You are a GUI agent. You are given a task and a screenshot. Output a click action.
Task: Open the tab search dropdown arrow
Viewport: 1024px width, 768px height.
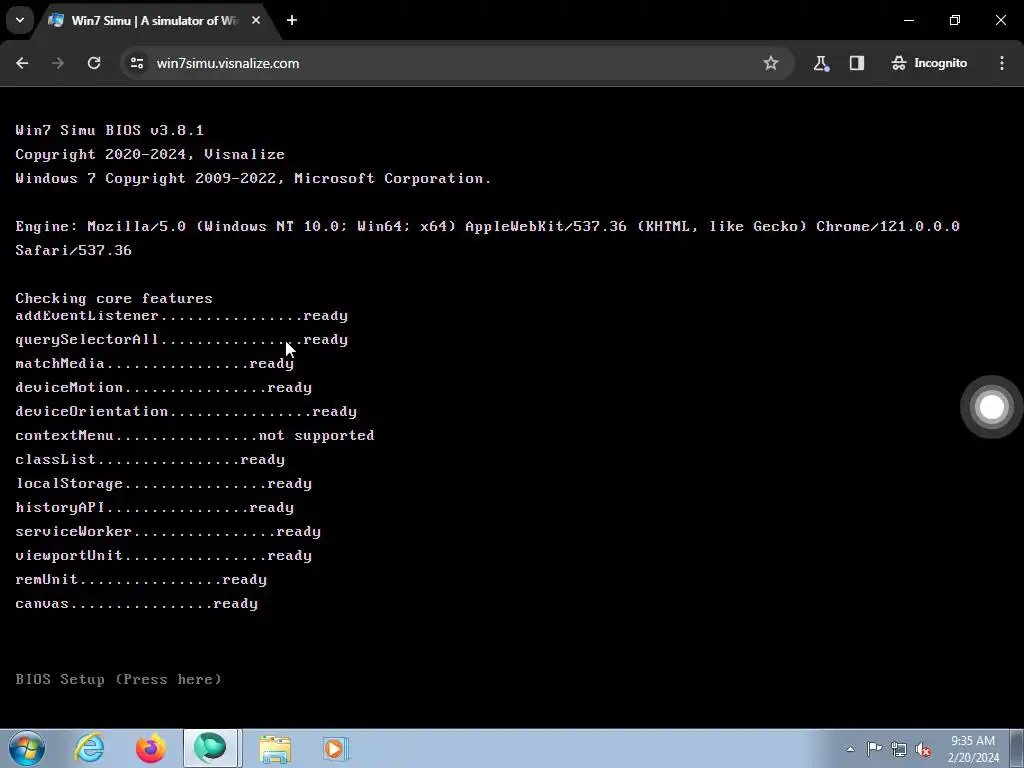(20, 20)
